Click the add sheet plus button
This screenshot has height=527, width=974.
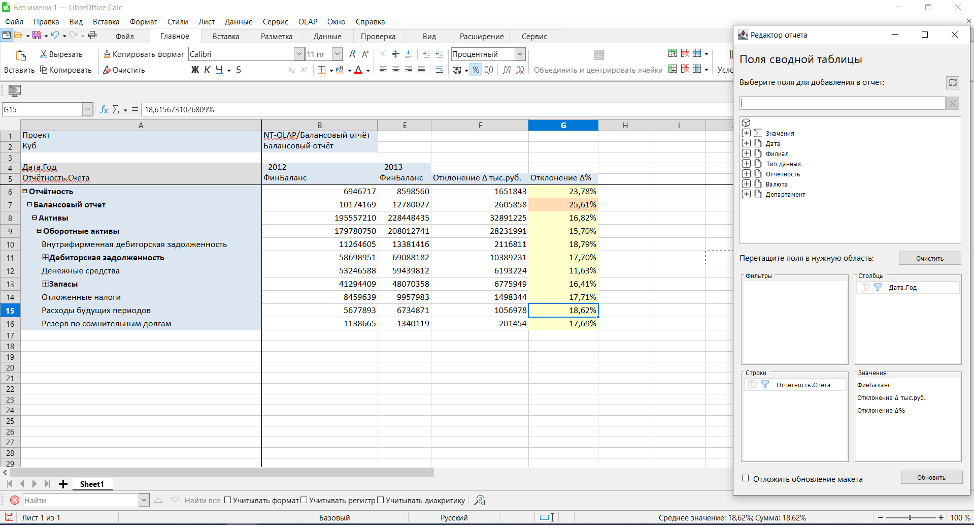click(x=63, y=484)
